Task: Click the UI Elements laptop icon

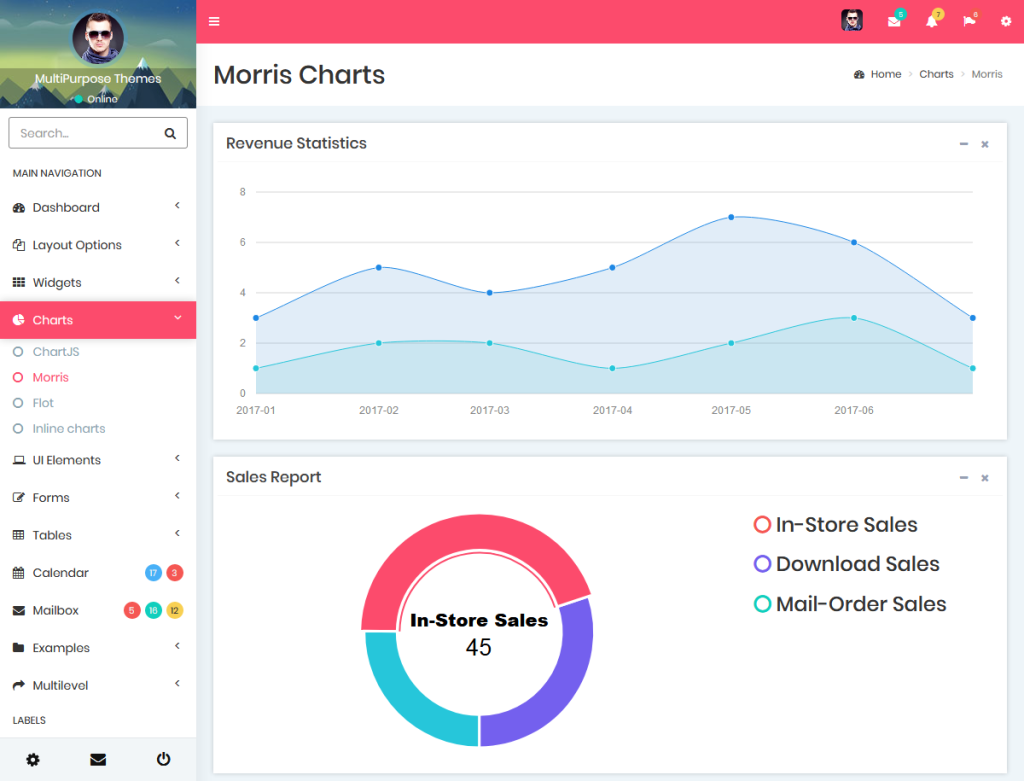Action: tap(19, 460)
